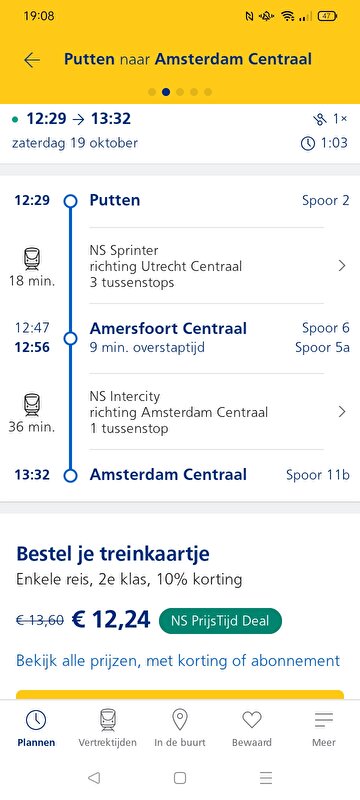Viewport: 360px width, 800px height.
Task: Select the third page indicator dot
Action: (179, 92)
